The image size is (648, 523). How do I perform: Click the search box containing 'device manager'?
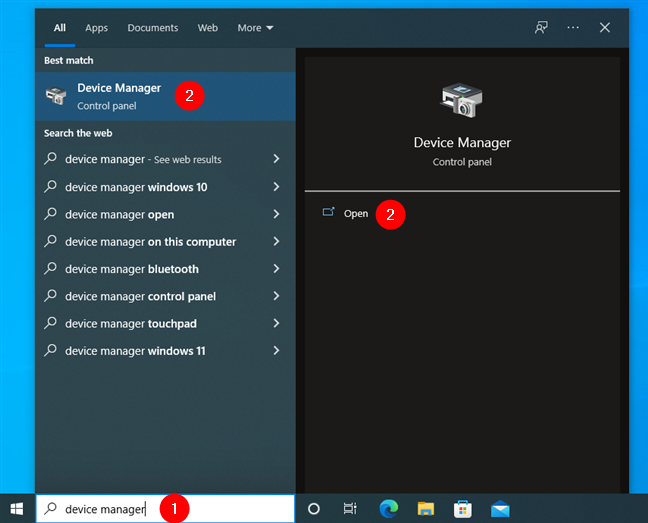[x=165, y=509]
